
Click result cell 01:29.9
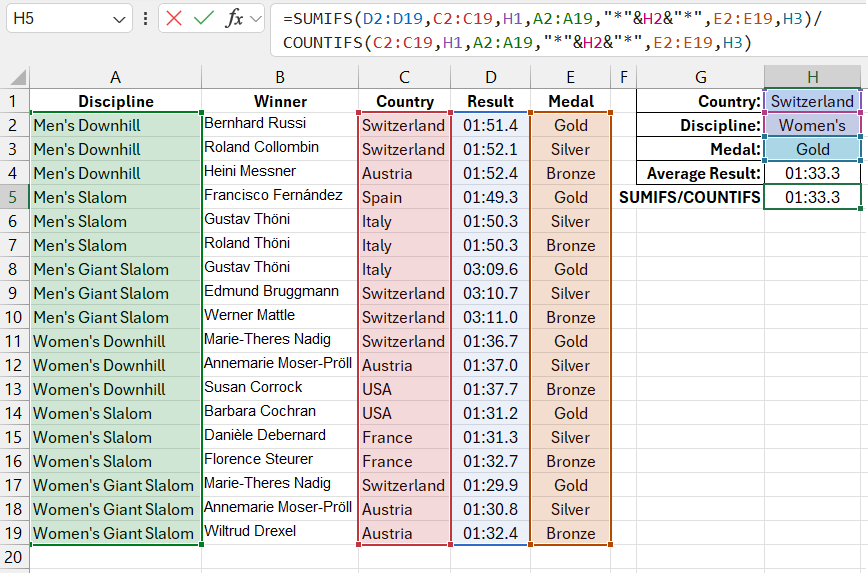pos(490,485)
